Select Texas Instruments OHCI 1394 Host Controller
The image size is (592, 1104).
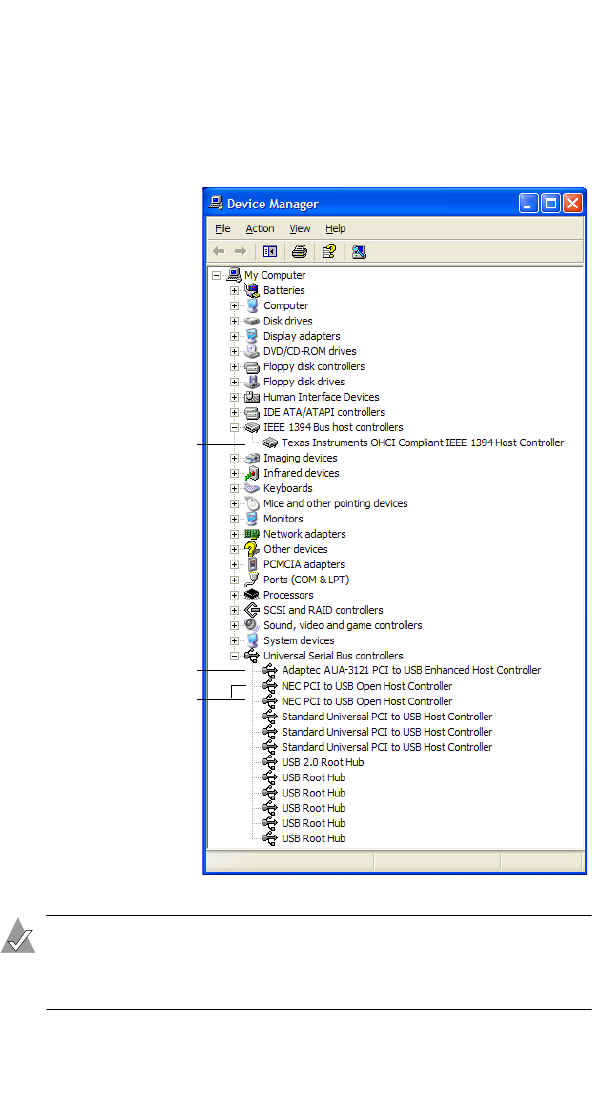[x=423, y=443]
